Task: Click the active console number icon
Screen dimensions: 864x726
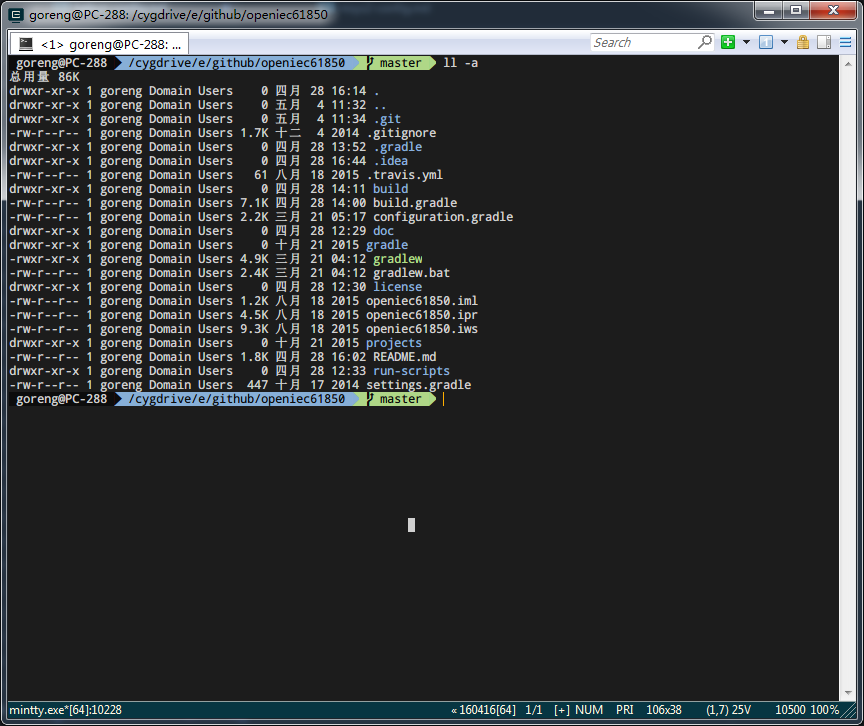Action: point(766,42)
